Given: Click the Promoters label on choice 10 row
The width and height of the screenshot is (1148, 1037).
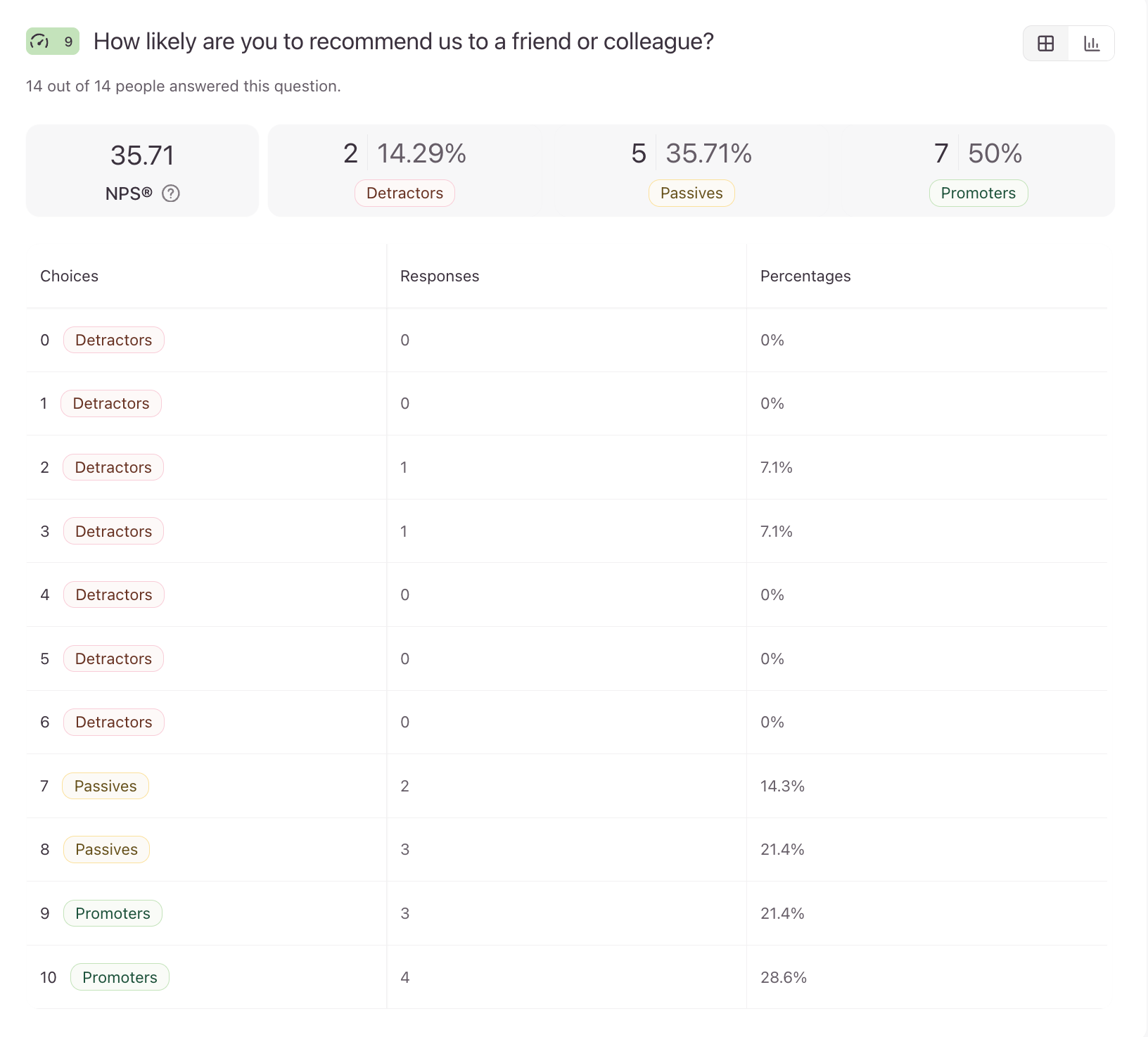Looking at the screenshot, I should pos(120,977).
